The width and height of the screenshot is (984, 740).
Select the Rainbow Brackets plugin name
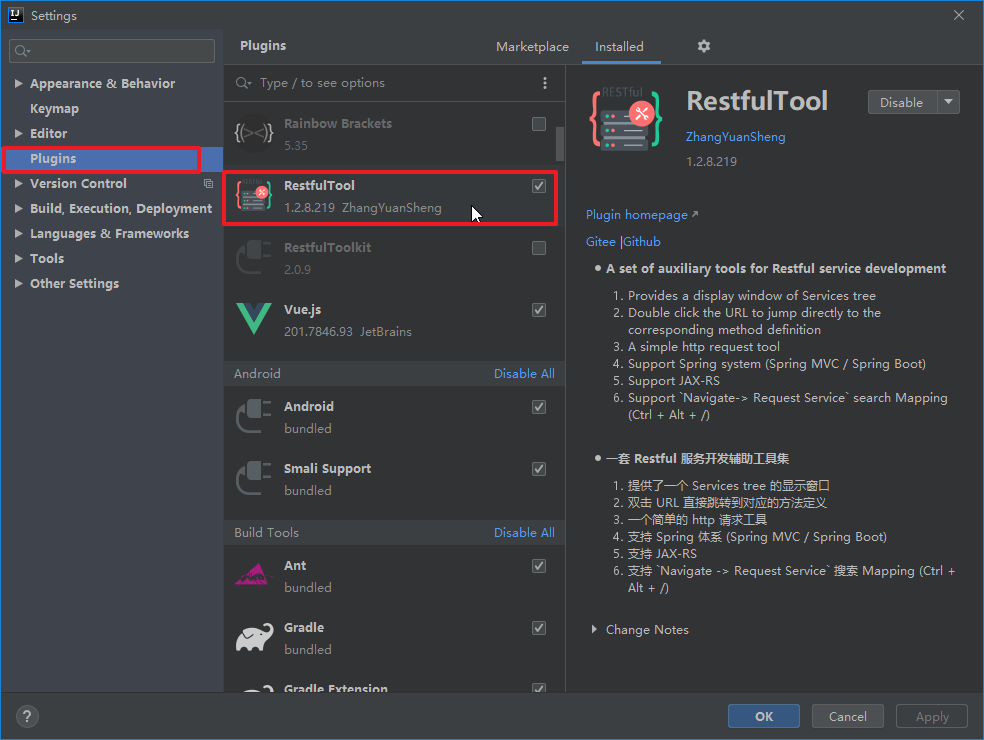pyautogui.click(x=338, y=124)
